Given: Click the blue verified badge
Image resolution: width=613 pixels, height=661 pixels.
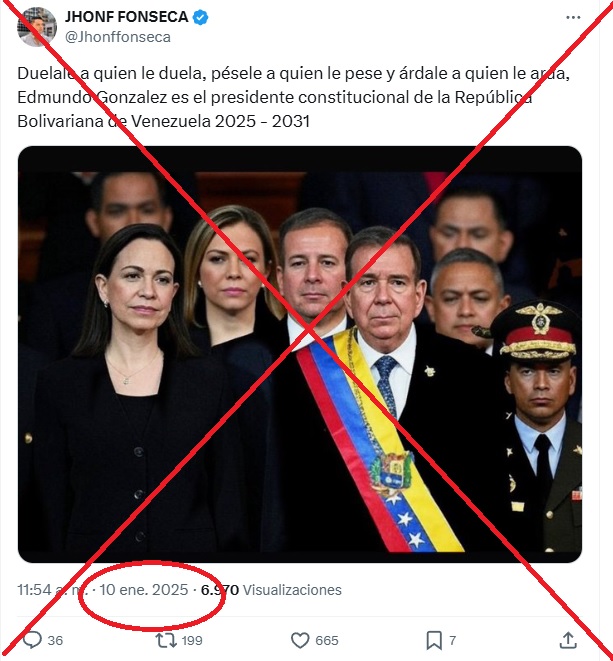Looking at the screenshot, I should tap(200, 17).
